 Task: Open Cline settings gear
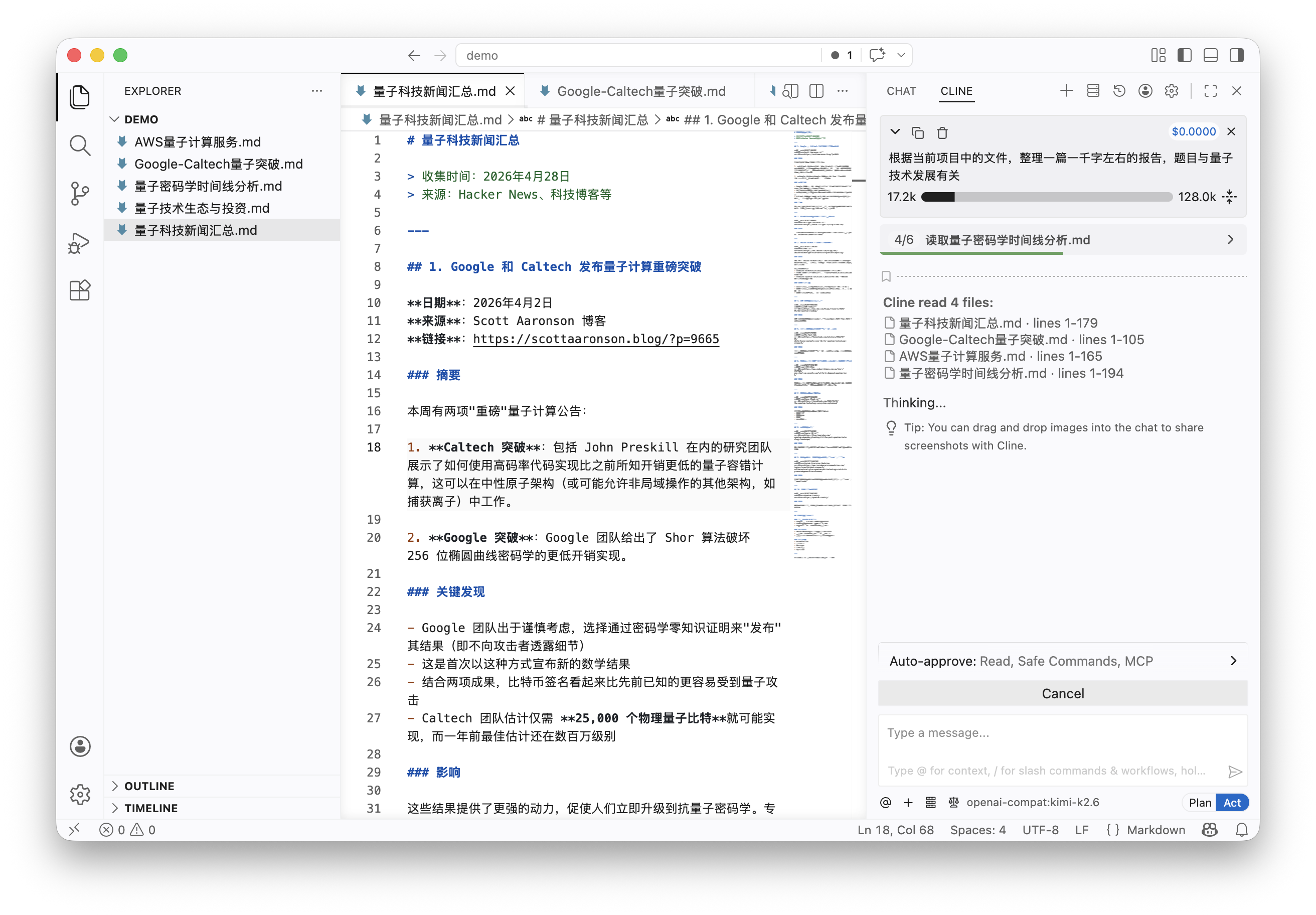pos(1172,91)
